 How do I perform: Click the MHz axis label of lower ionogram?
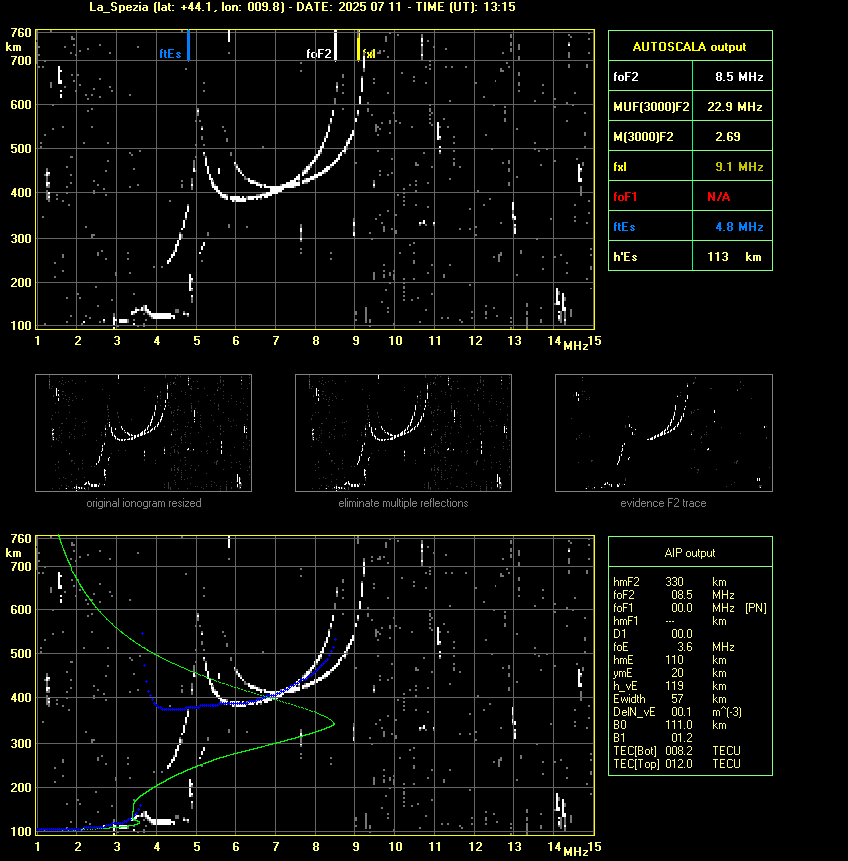tap(576, 852)
